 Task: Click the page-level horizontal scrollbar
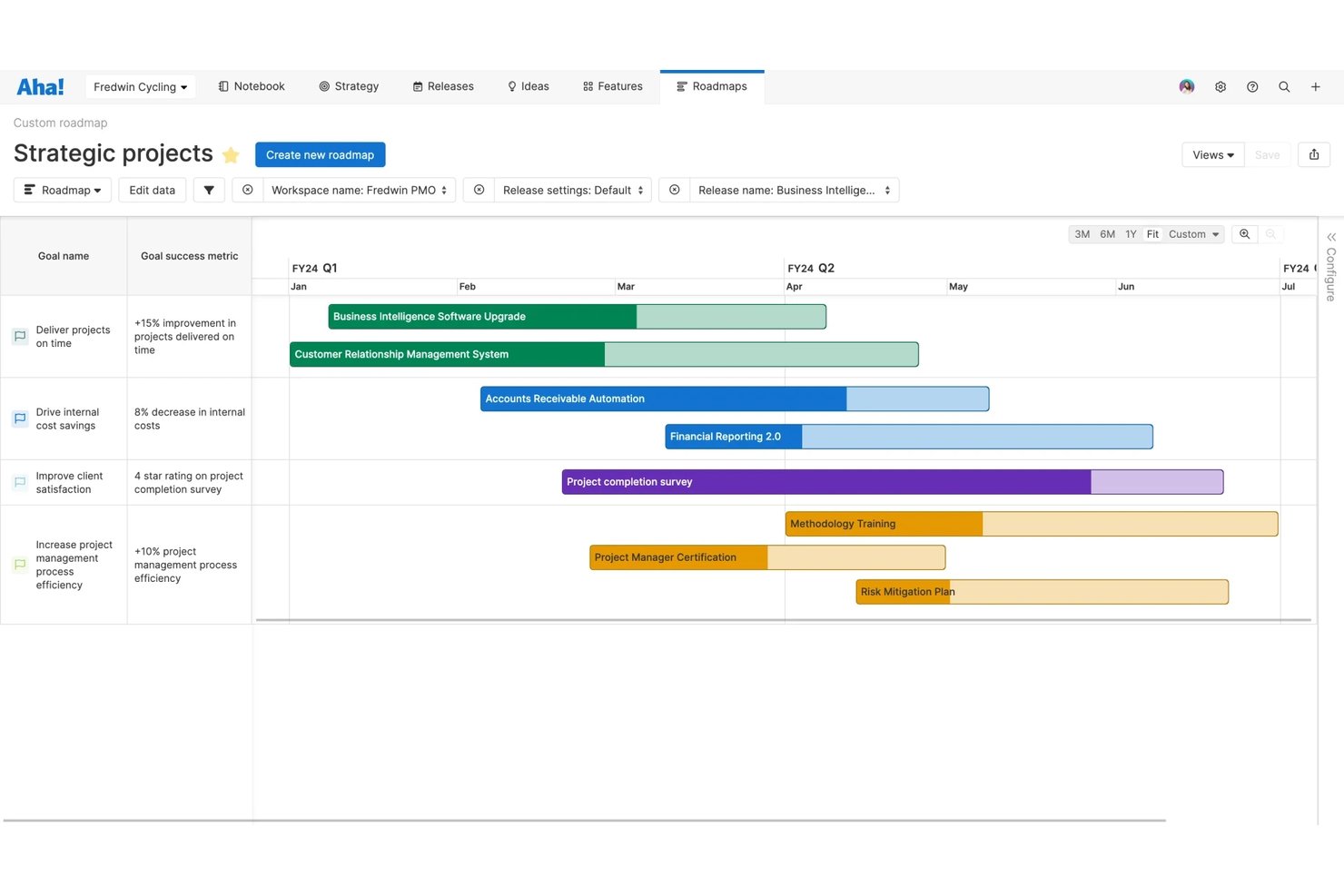(x=585, y=821)
